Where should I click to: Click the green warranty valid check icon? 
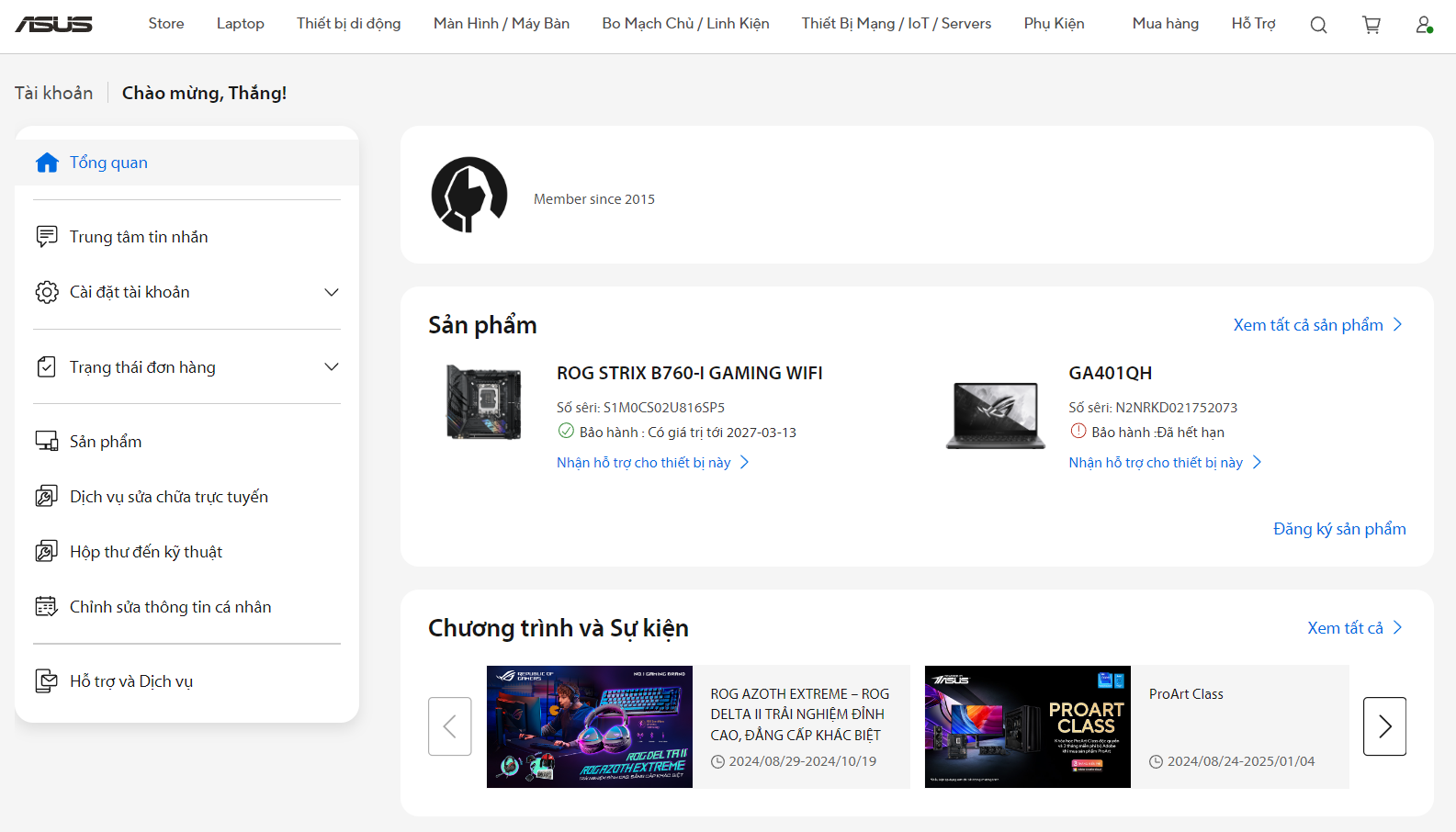pos(566,432)
